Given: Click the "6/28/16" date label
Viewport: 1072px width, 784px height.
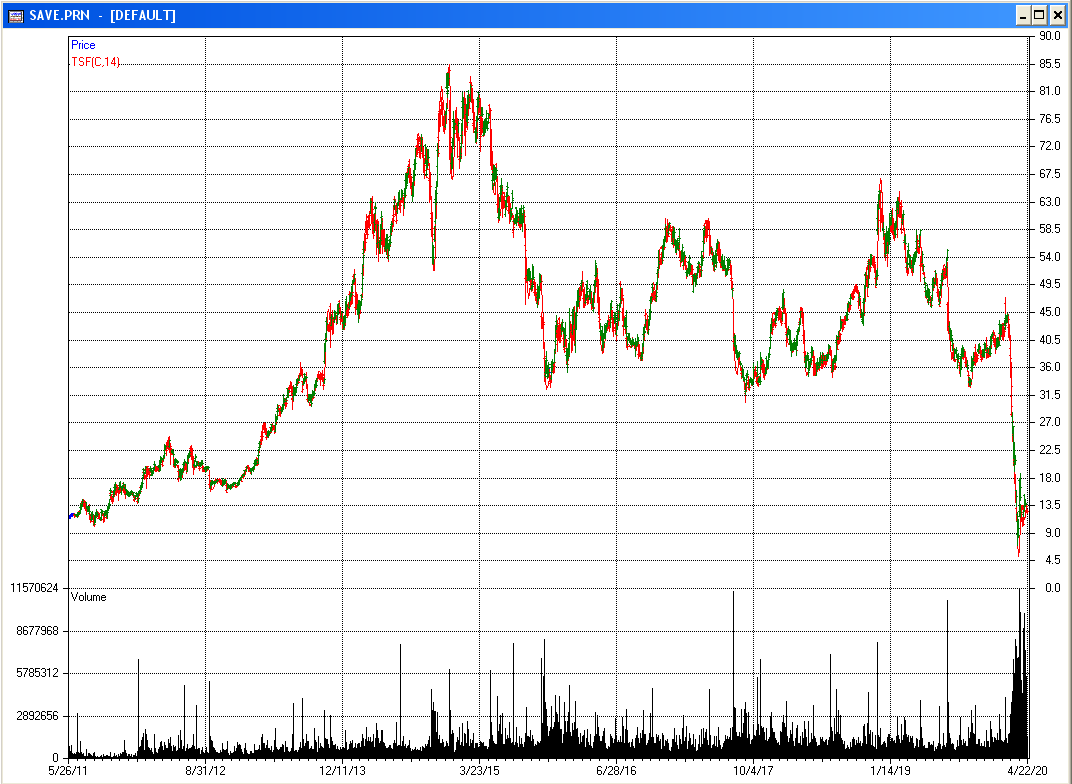Looking at the screenshot, I should (616, 771).
